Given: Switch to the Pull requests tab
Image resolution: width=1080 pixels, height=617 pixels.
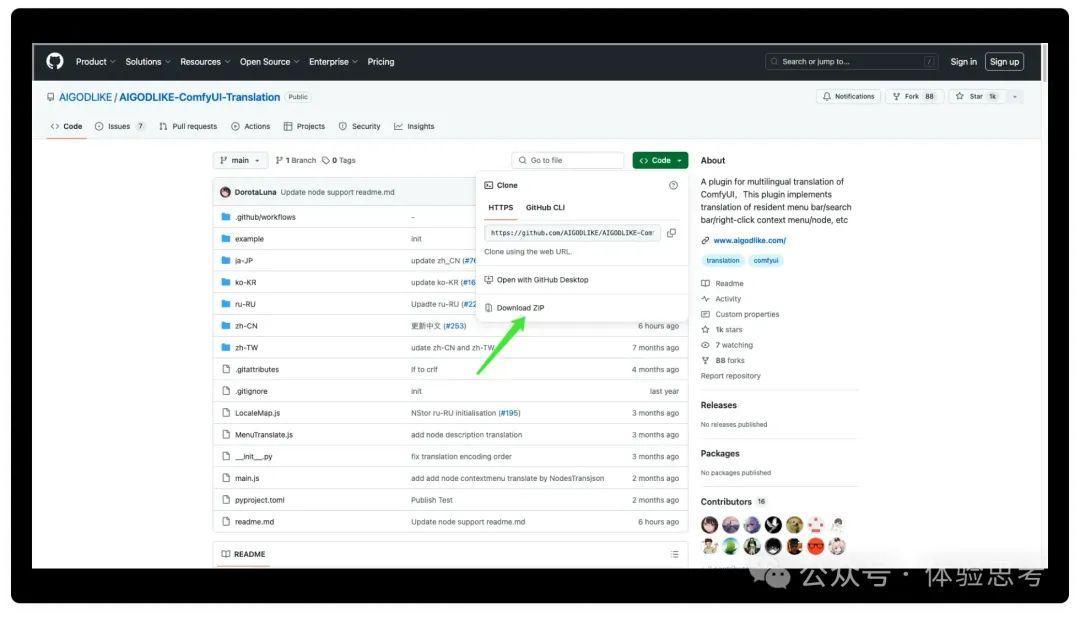Looking at the screenshot, I should (x=188, y=127).
